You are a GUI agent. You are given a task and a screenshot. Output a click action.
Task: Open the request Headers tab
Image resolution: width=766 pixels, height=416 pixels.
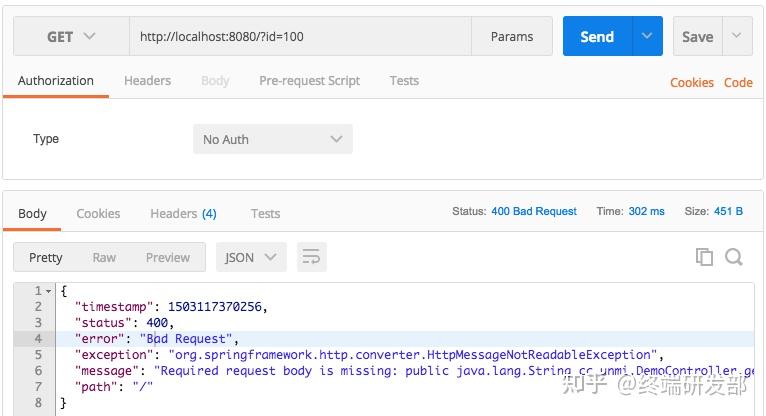147,81
